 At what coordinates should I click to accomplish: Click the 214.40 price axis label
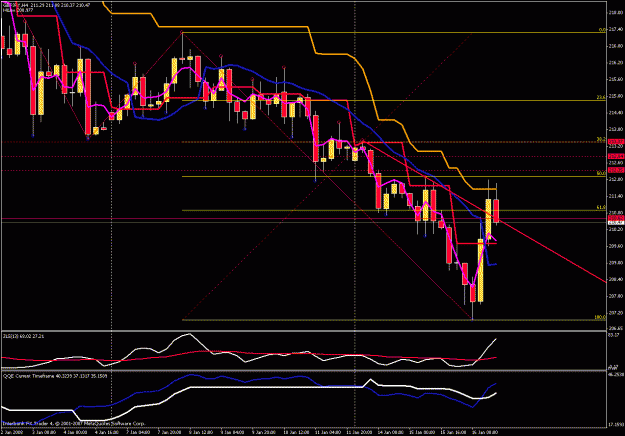pos(616,113)
